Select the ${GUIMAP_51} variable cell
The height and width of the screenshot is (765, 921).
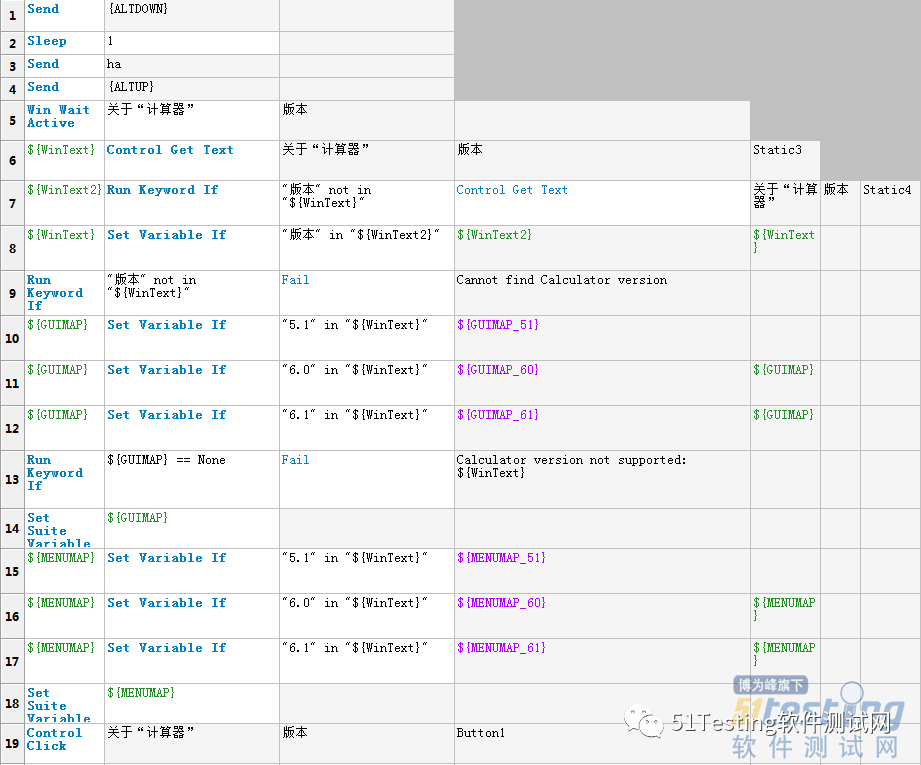click(601, 326)
